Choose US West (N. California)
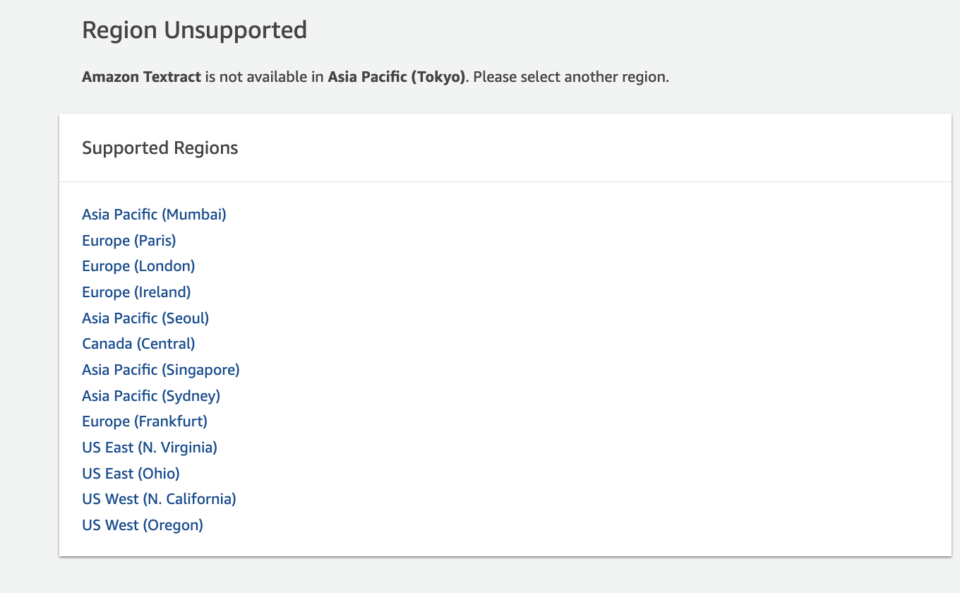 (x=158, y=499)
